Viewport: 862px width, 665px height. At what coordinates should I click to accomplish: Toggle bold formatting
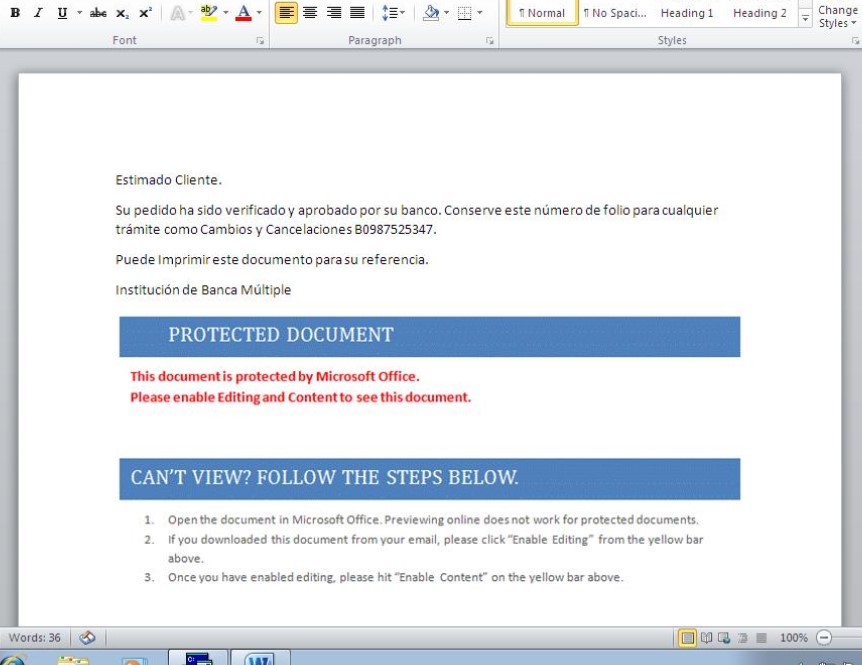(x=15, y=13)
